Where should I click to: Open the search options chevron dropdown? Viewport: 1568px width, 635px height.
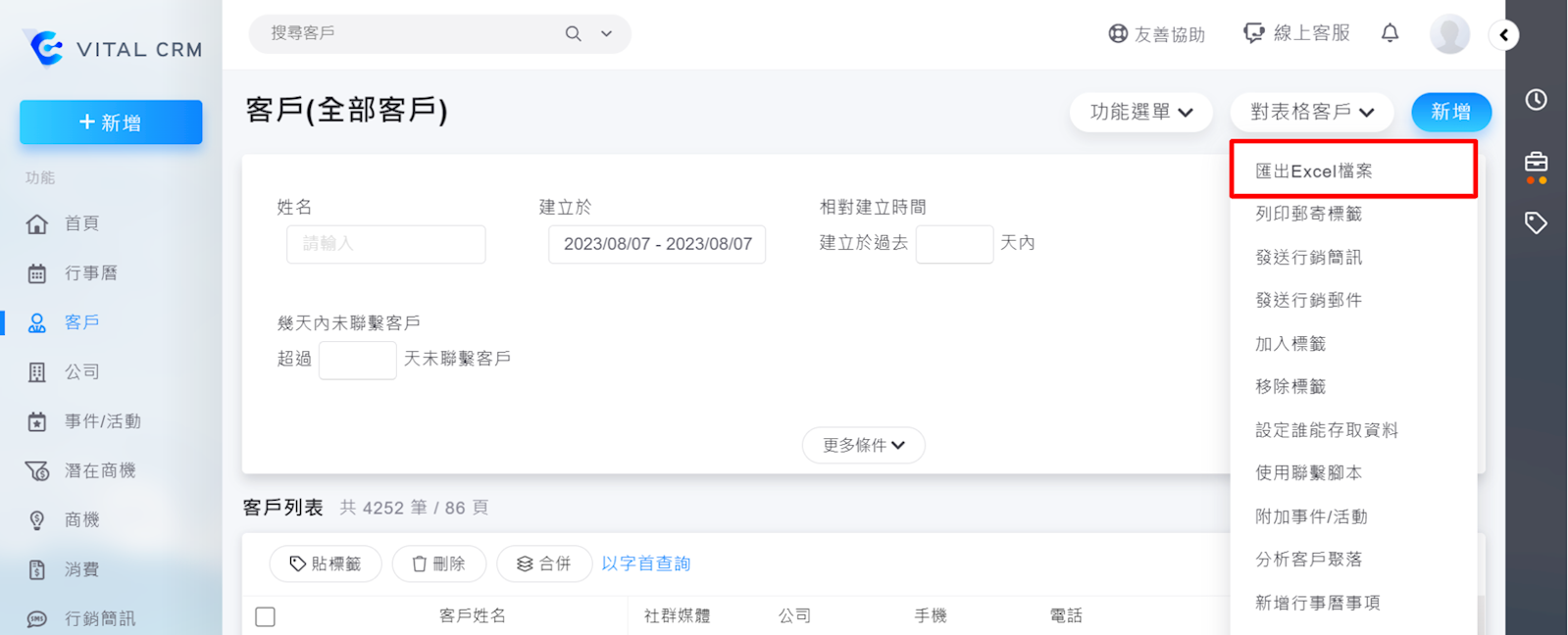pos(607,34)
